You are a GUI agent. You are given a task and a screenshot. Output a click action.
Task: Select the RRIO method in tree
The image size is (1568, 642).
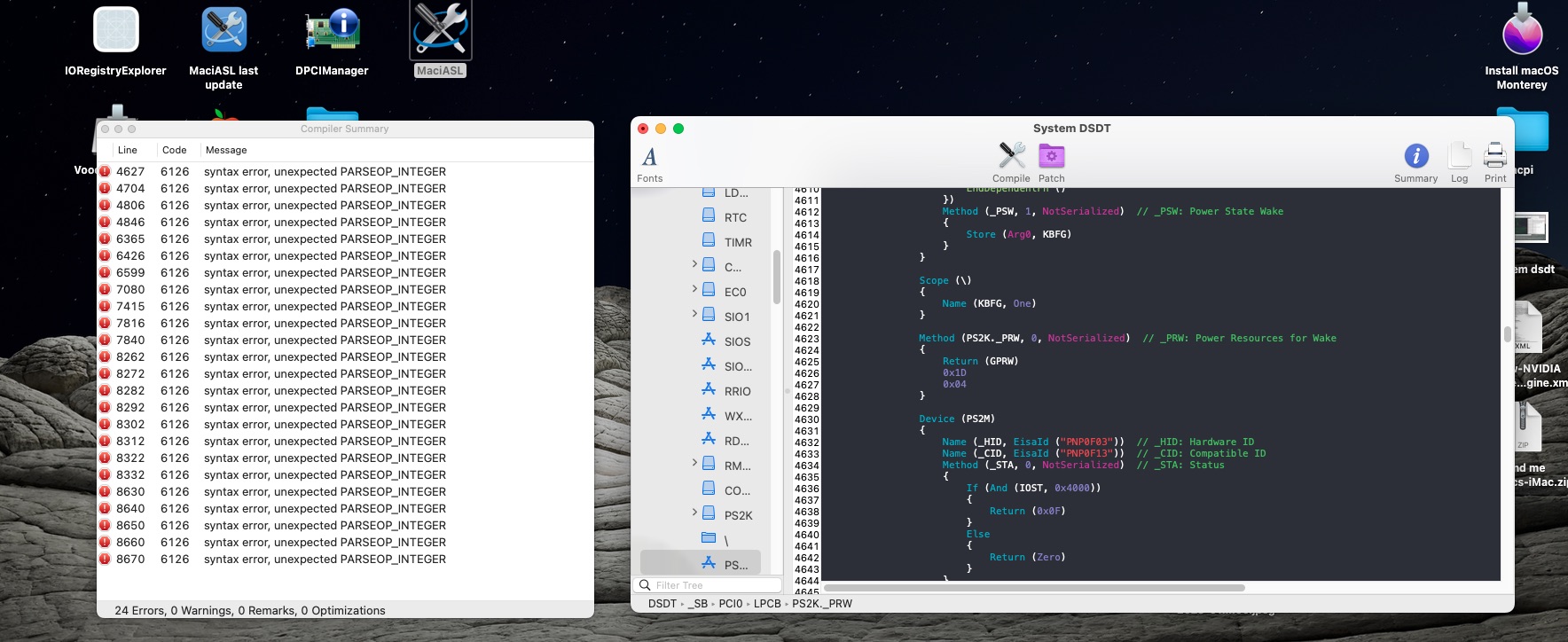click(x=737, y=391)
